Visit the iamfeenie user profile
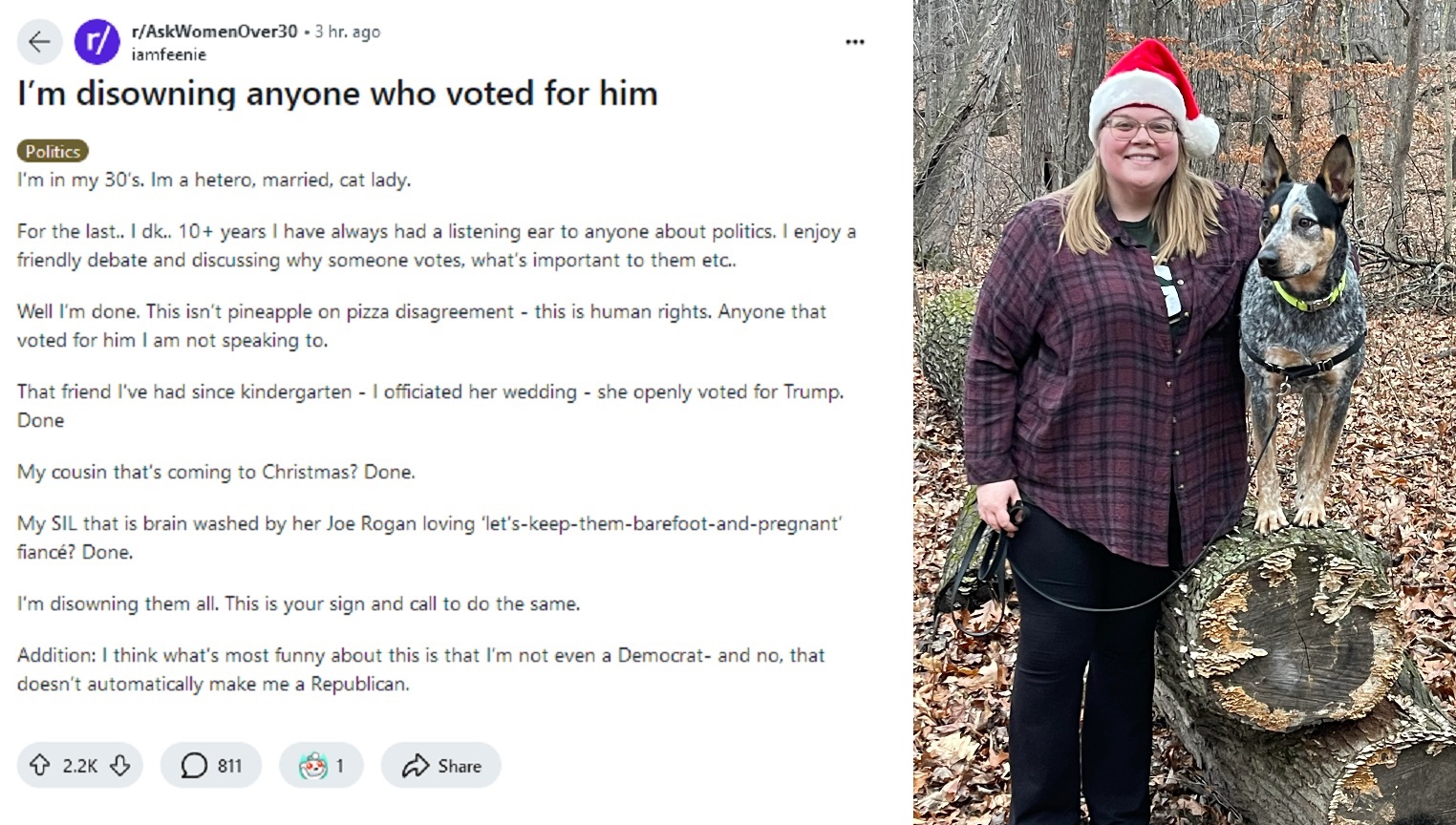The image size is (1456, 825). [168, 54]
